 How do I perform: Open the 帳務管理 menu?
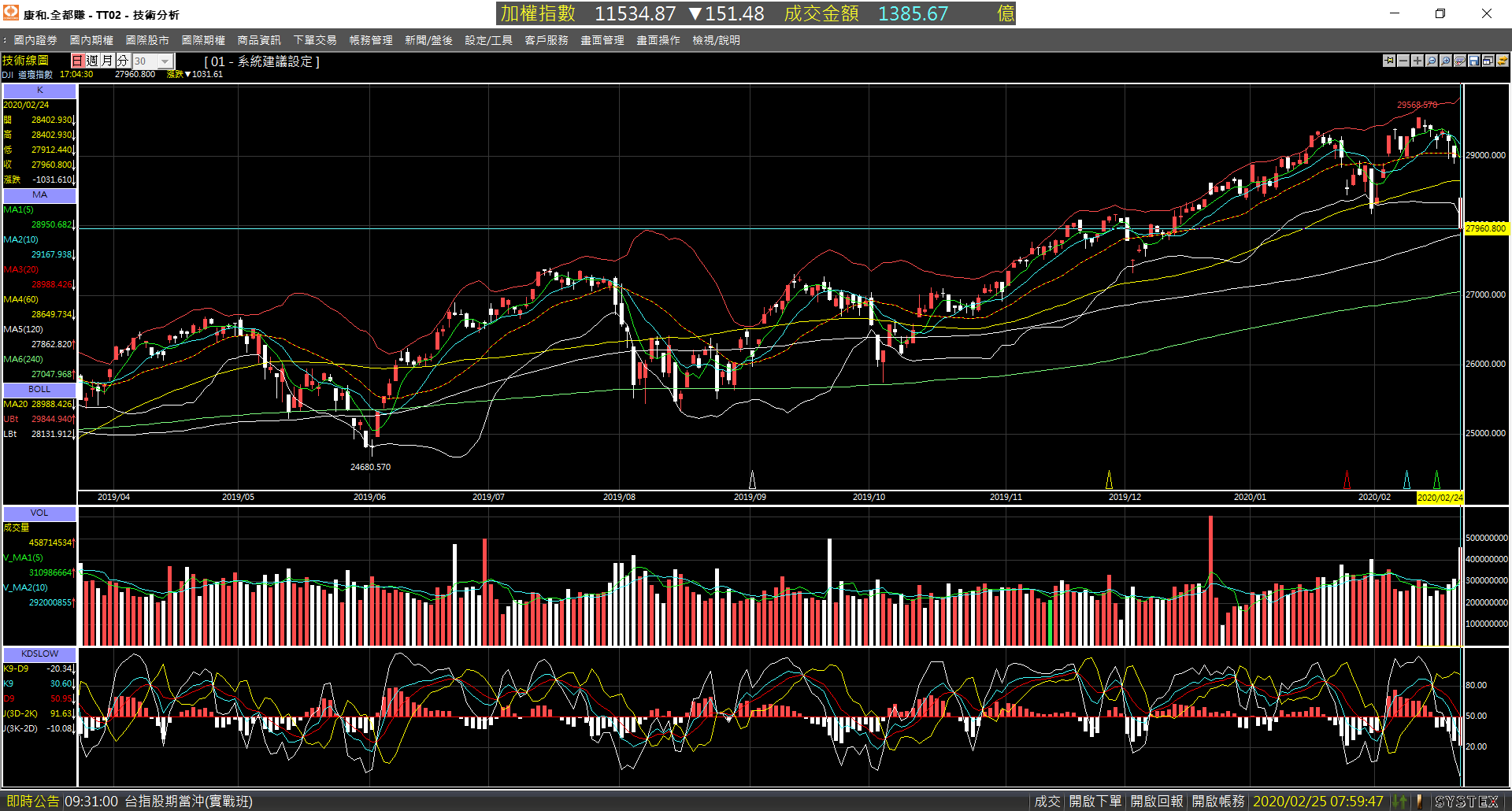pyautogui.click(x=371, y=40)
